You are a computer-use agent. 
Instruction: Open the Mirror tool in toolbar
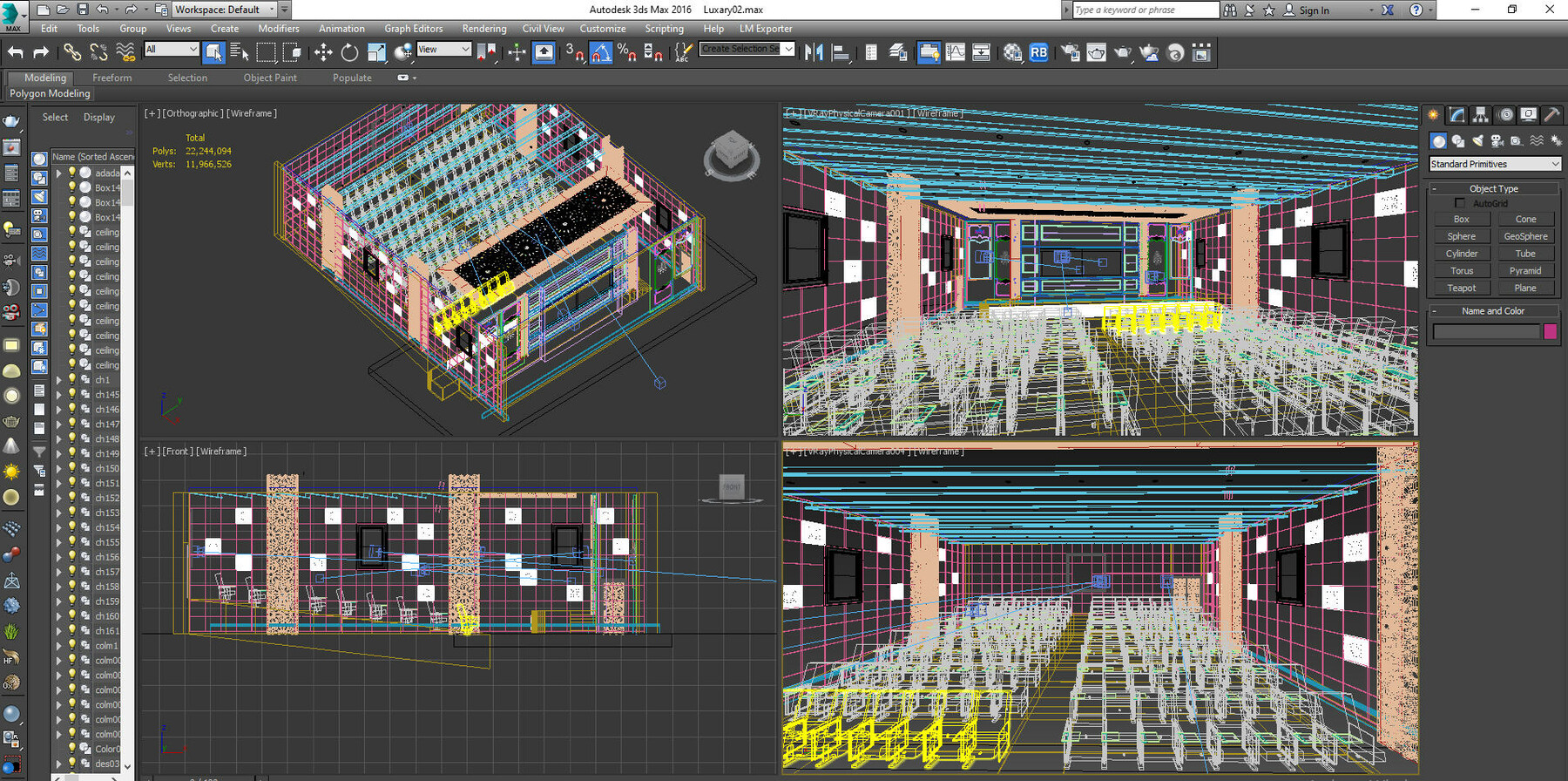coord(814,53)
